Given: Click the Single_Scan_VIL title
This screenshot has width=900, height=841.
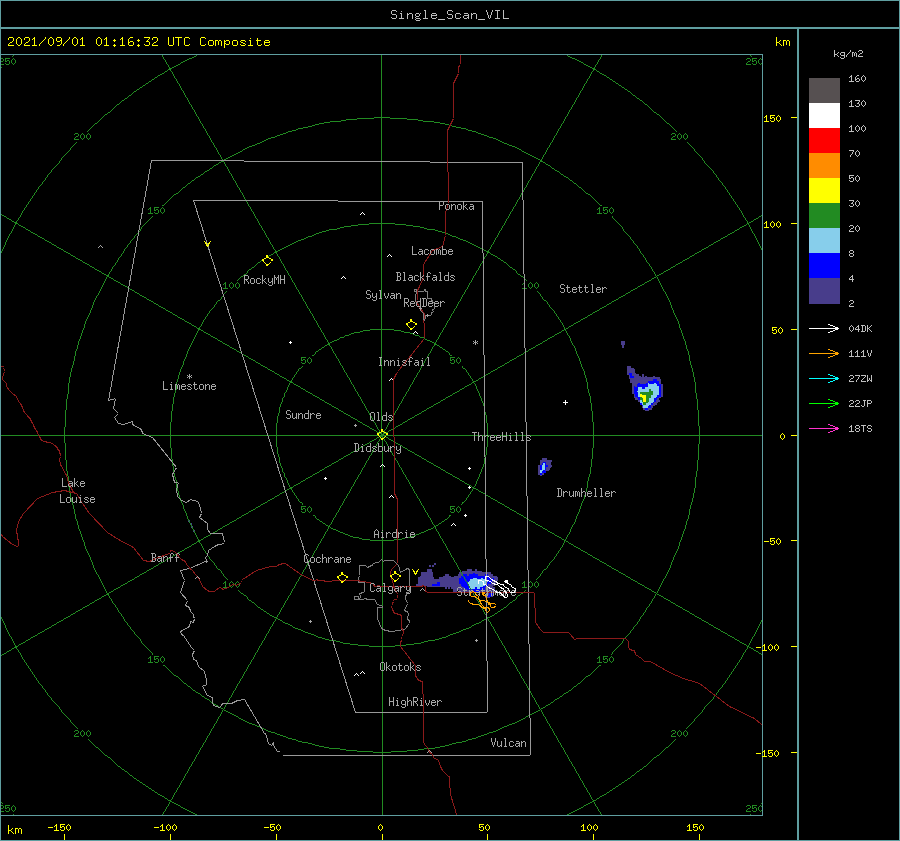Looking at the screenshot, I should (449, 15).
